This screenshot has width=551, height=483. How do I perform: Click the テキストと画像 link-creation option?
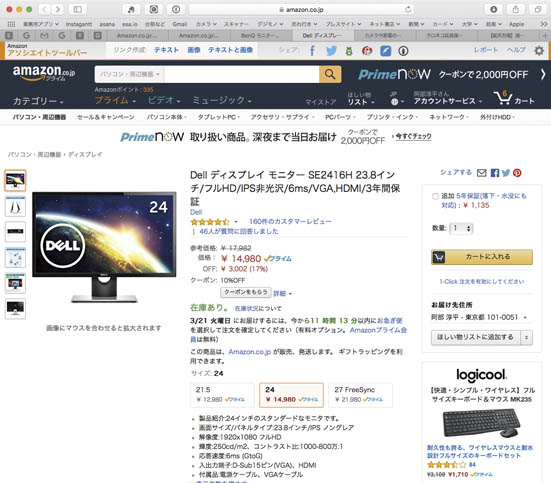(x=231, y=50)
